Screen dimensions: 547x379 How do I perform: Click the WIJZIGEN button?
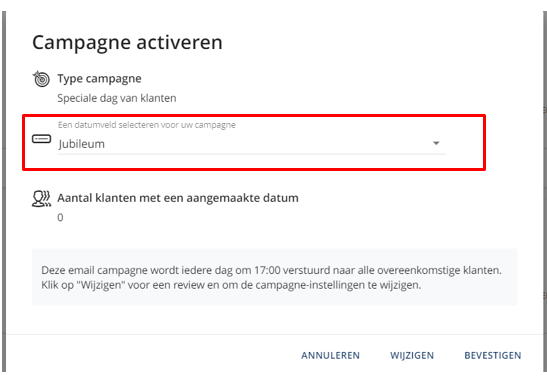[x=412, y=355]
